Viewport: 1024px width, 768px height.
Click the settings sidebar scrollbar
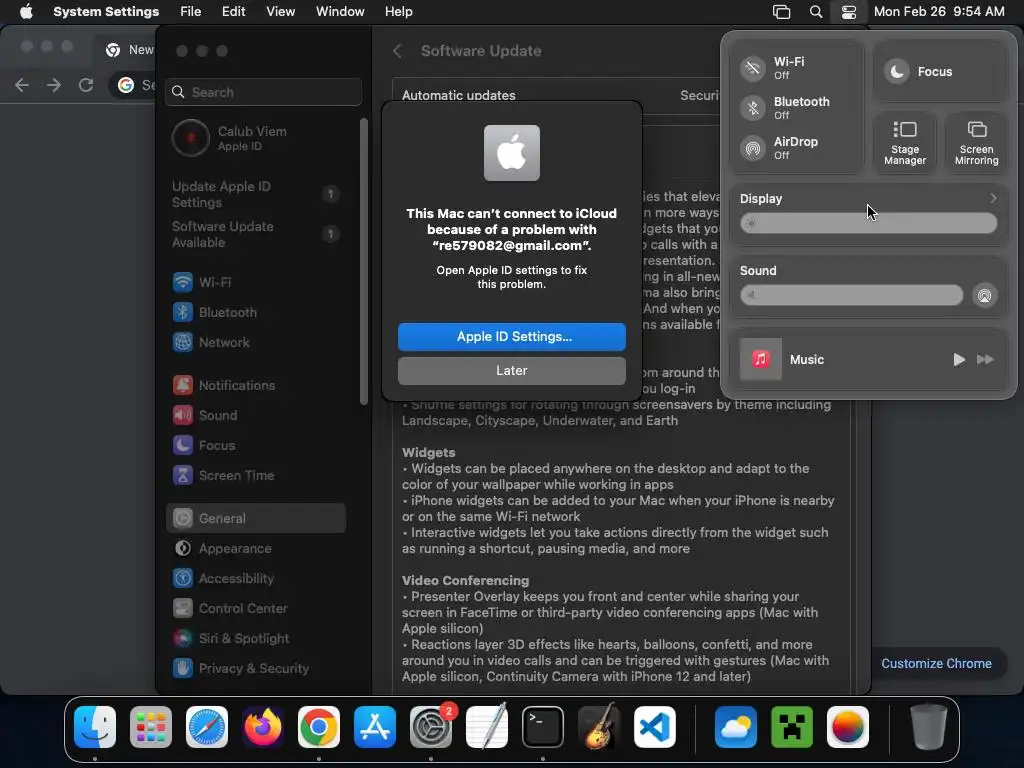click(364, 261)
